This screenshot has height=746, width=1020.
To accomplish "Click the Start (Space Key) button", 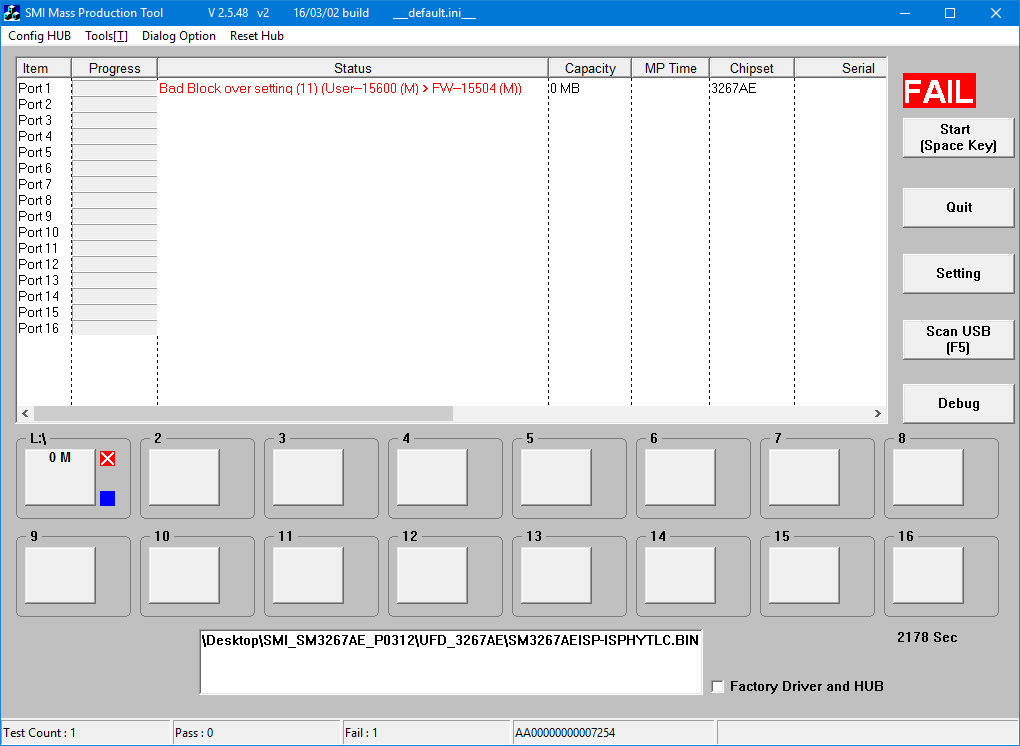I will pyautogui.click(x=958, y=137).
